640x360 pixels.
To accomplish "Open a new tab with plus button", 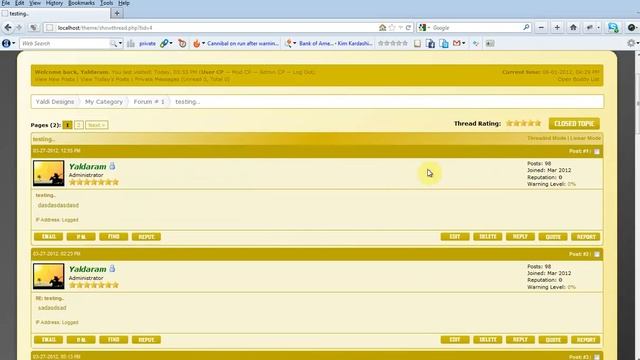I will coord(117,13).
